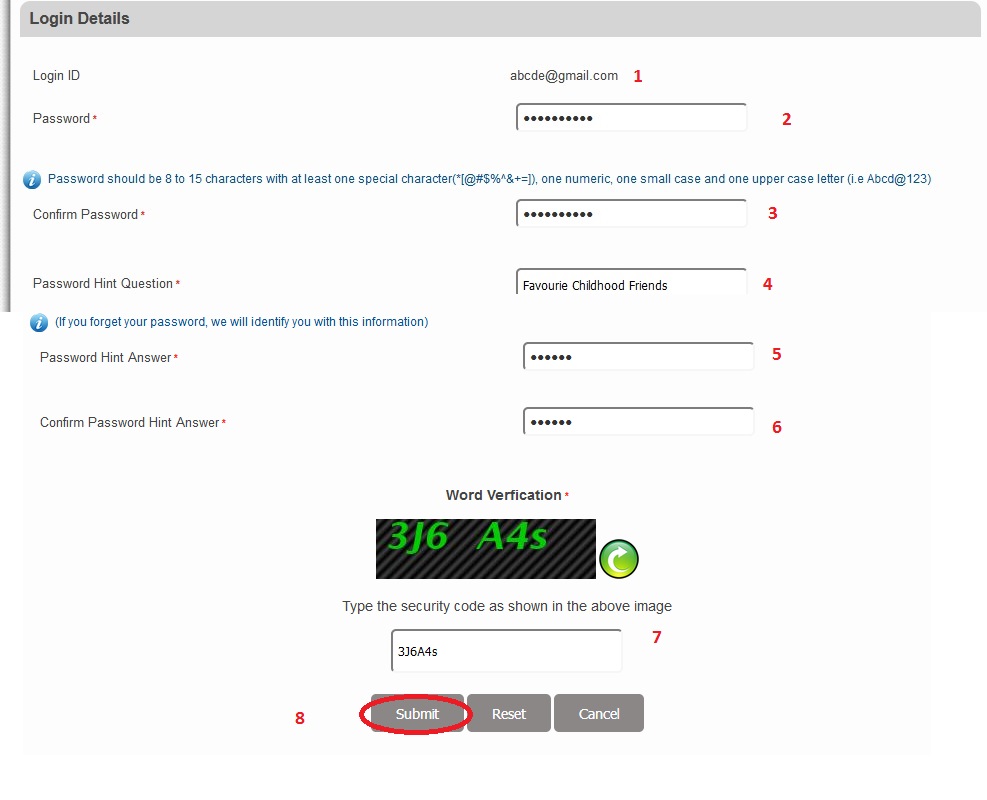Focus the Password input field
This screenshot has width=987, height=800.
[631, 118]
